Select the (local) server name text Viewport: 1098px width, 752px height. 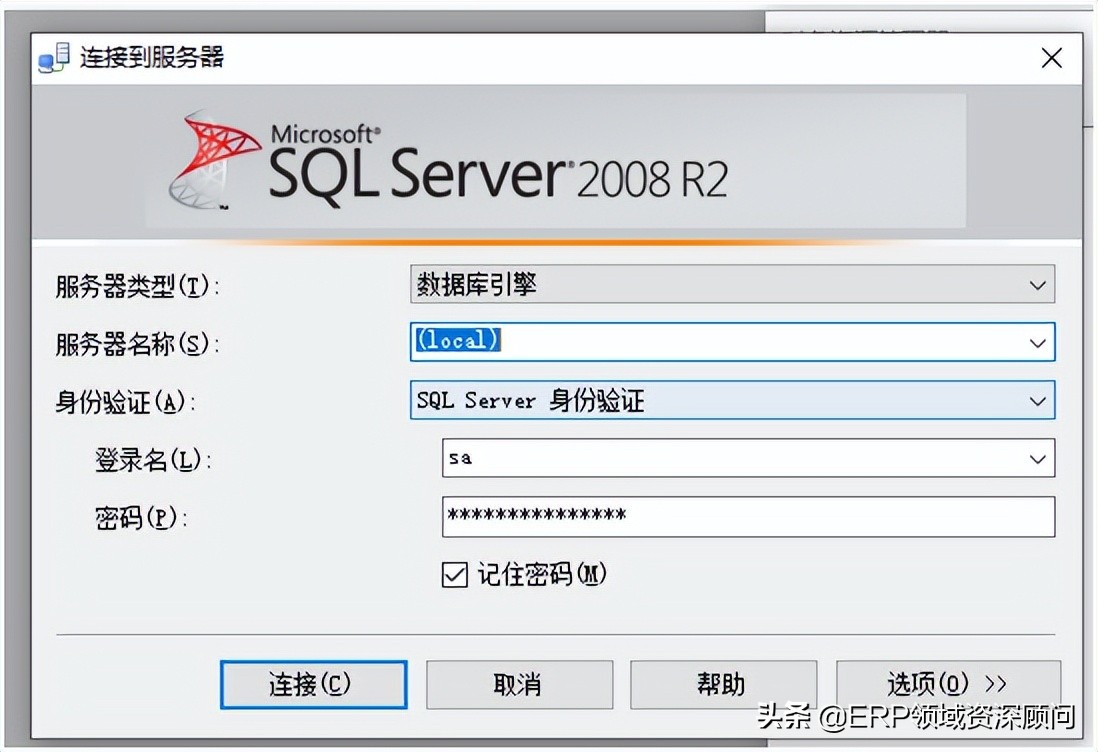(x=460, y=342)
